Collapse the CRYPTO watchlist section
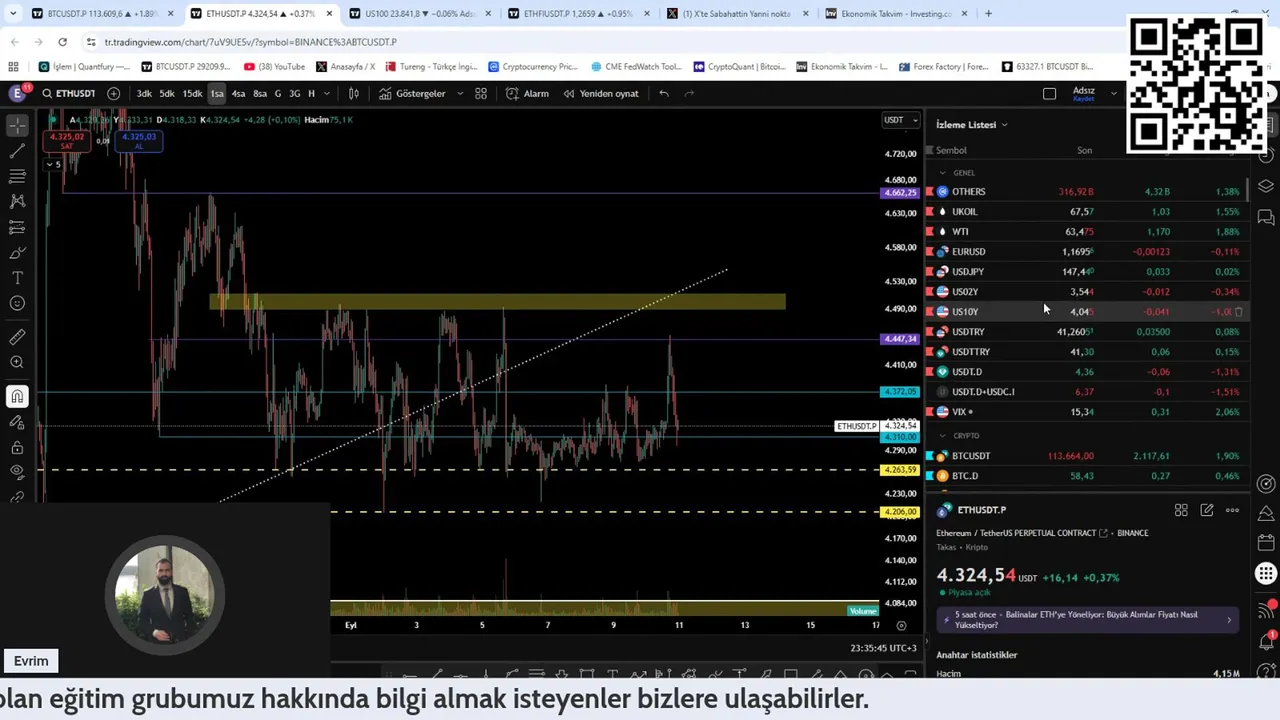Screen dimensions: 1280x720 pyautogui.click(x=942, y=436)
